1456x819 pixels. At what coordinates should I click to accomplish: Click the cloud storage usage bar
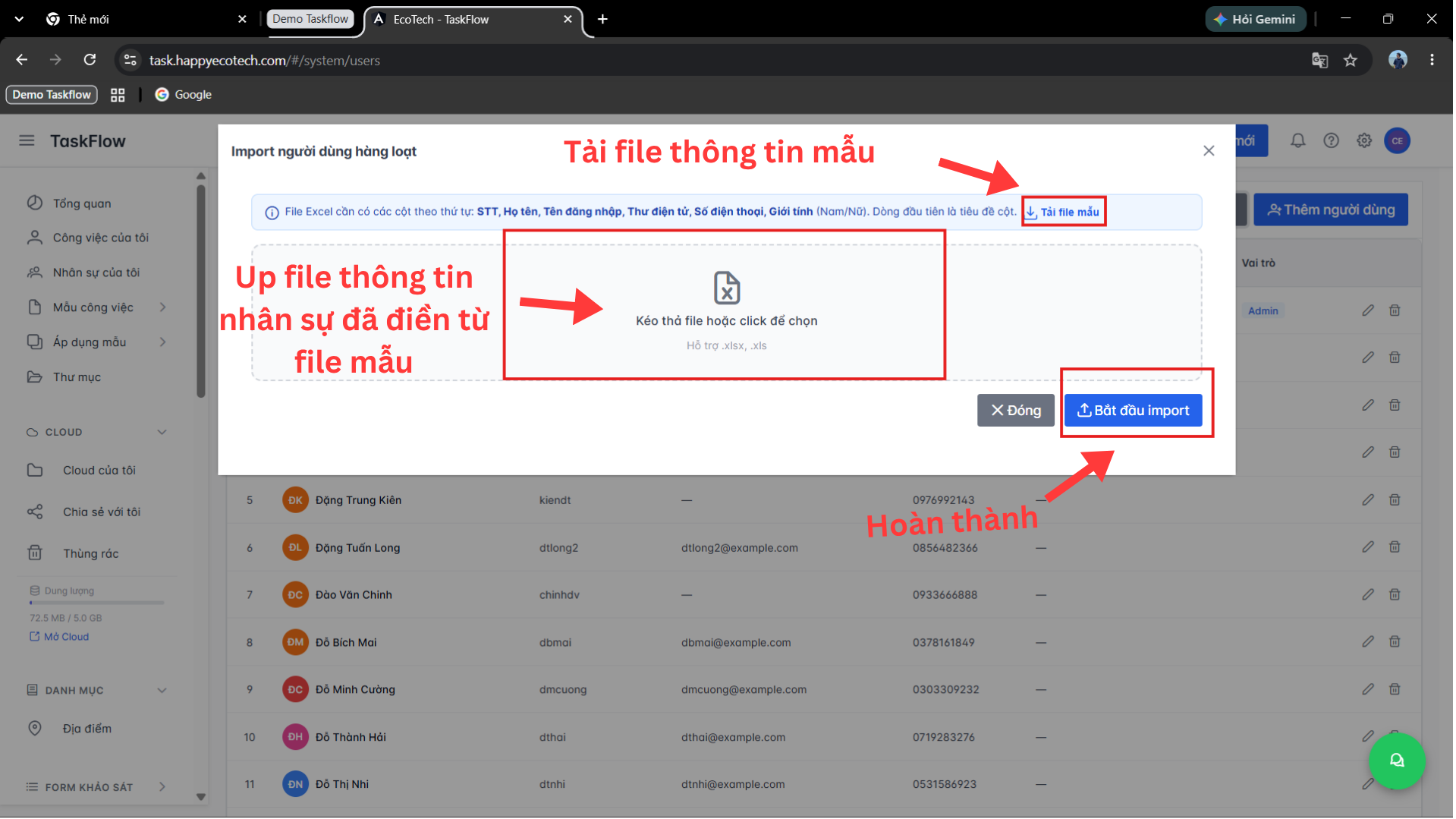[x=97, y=603]
